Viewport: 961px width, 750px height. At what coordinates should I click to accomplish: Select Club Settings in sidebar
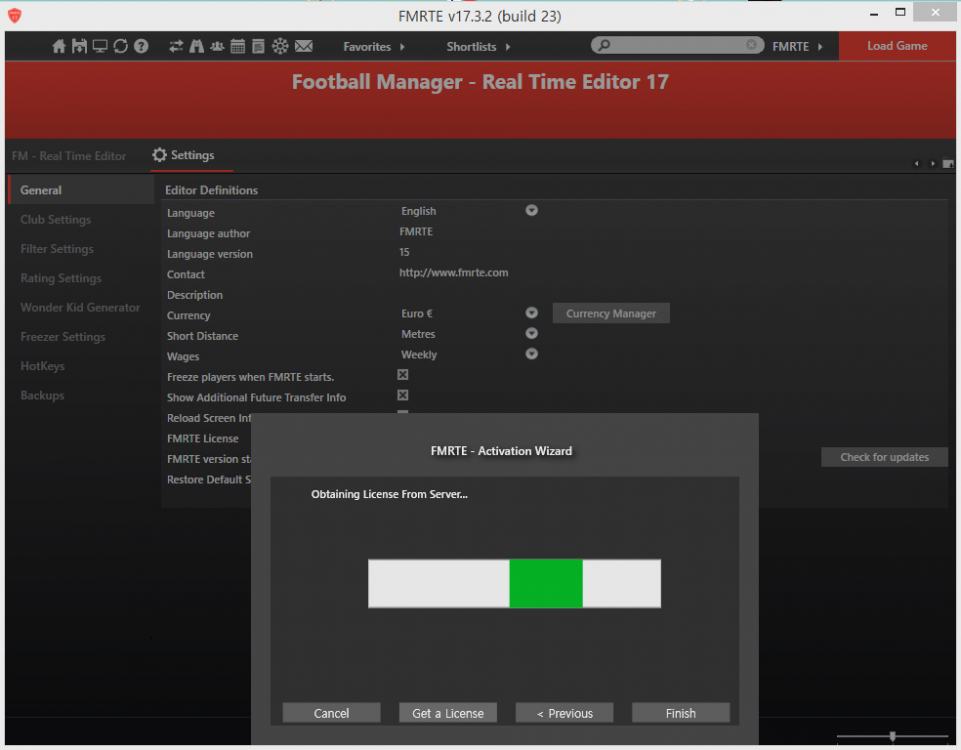(x=56, y=220)
